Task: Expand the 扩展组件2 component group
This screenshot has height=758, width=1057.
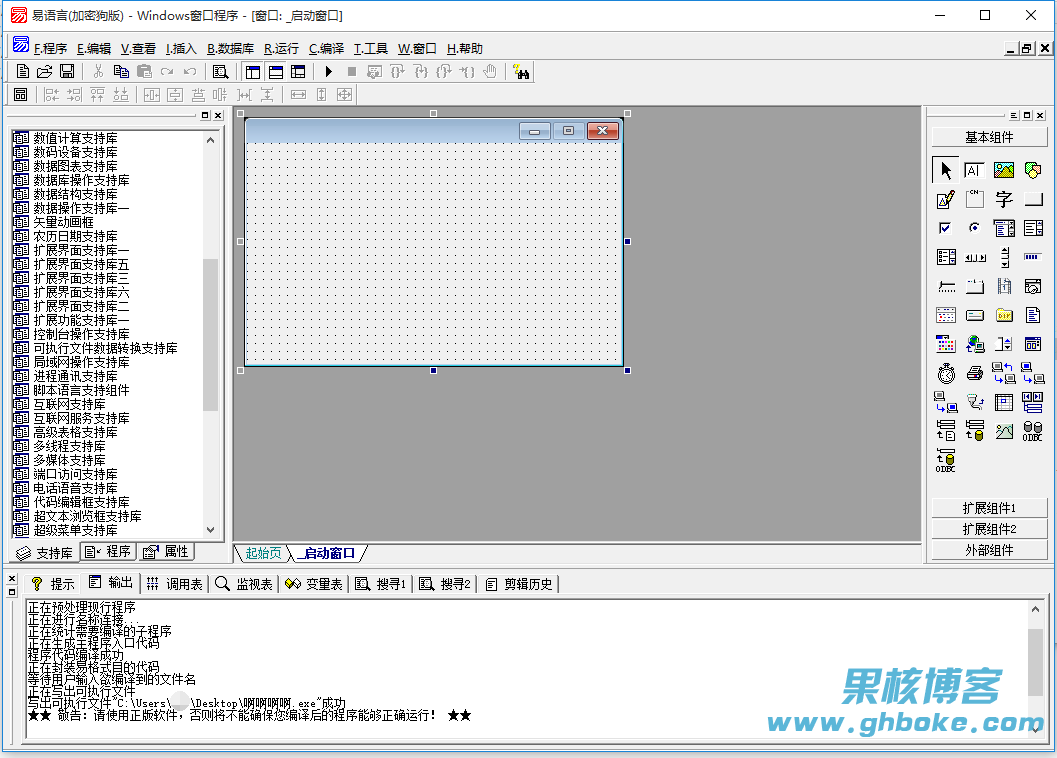Action: [989, 529]
